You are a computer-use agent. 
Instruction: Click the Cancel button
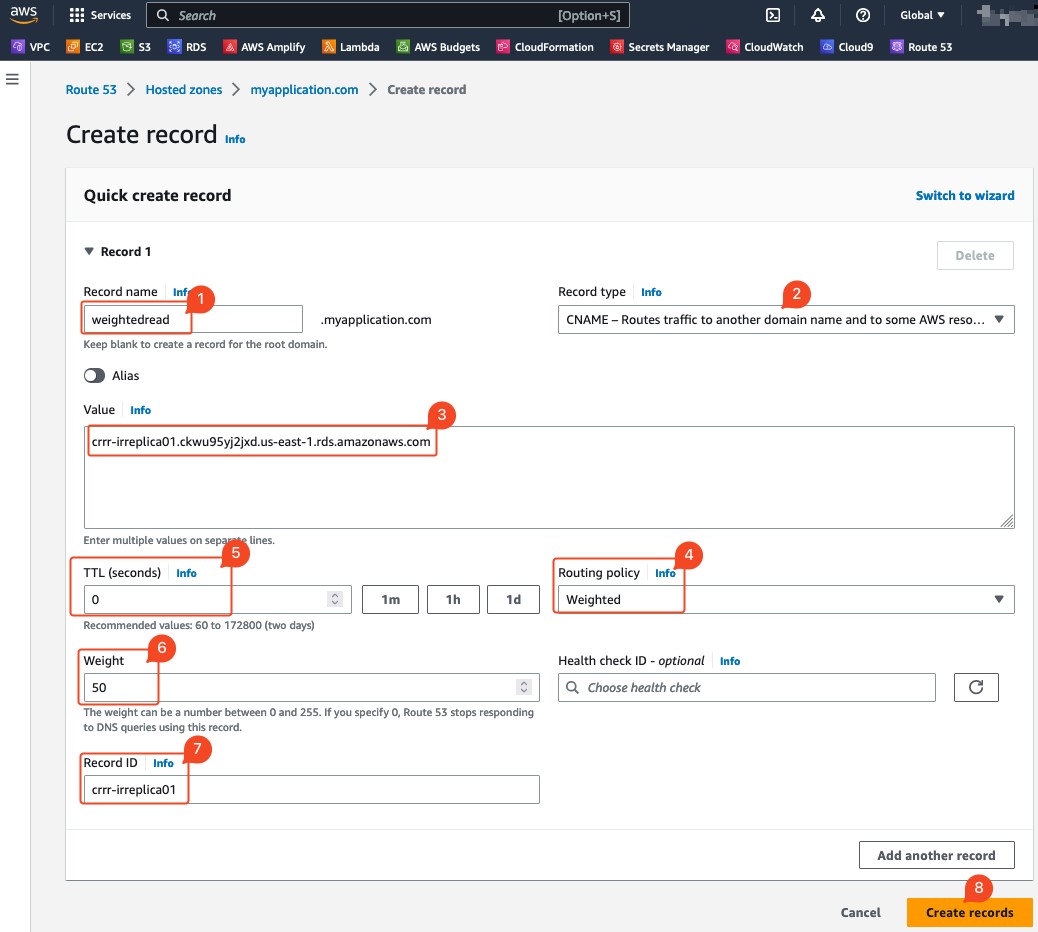(861, 912)
